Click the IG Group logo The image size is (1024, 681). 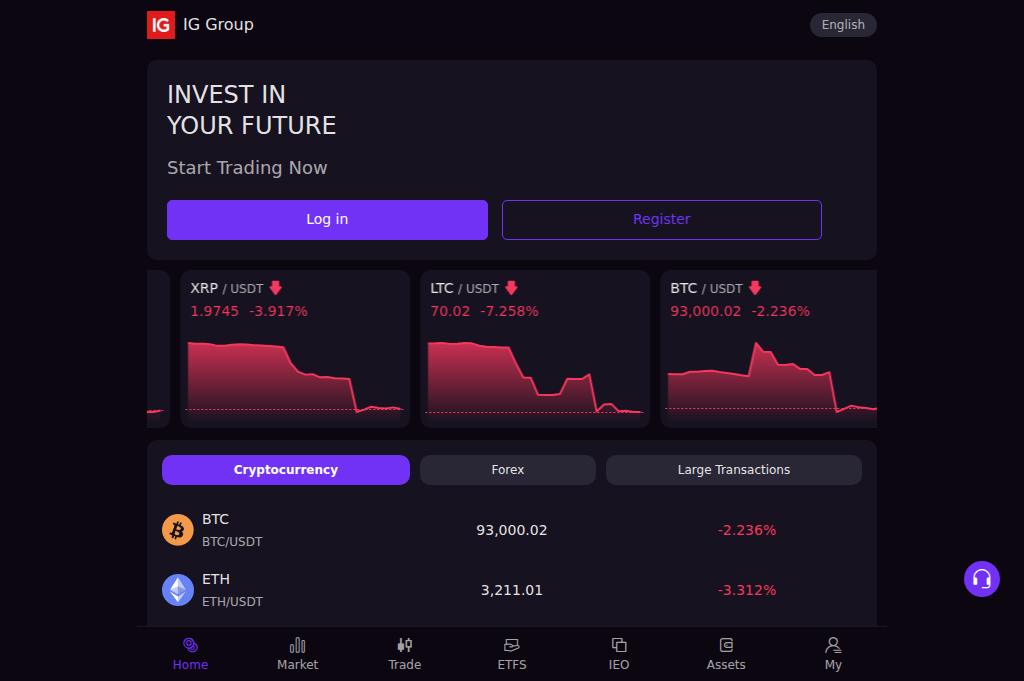(160, 24)
